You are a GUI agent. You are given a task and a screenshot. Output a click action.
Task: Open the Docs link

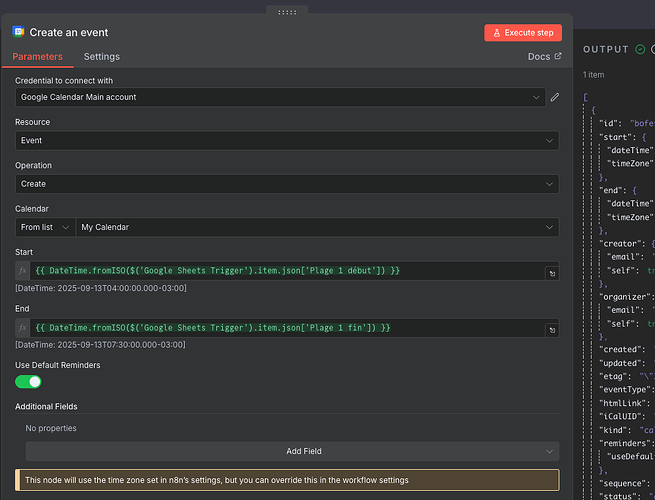544,57
